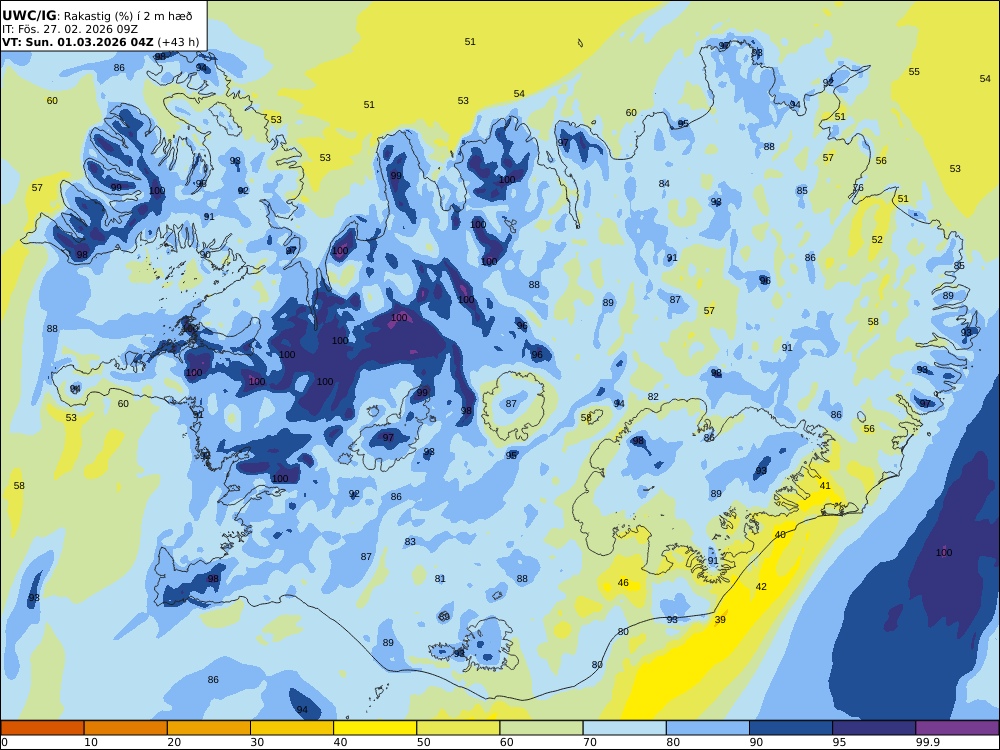Click the '46' humidity value on the map

click(x=623, y=582)
